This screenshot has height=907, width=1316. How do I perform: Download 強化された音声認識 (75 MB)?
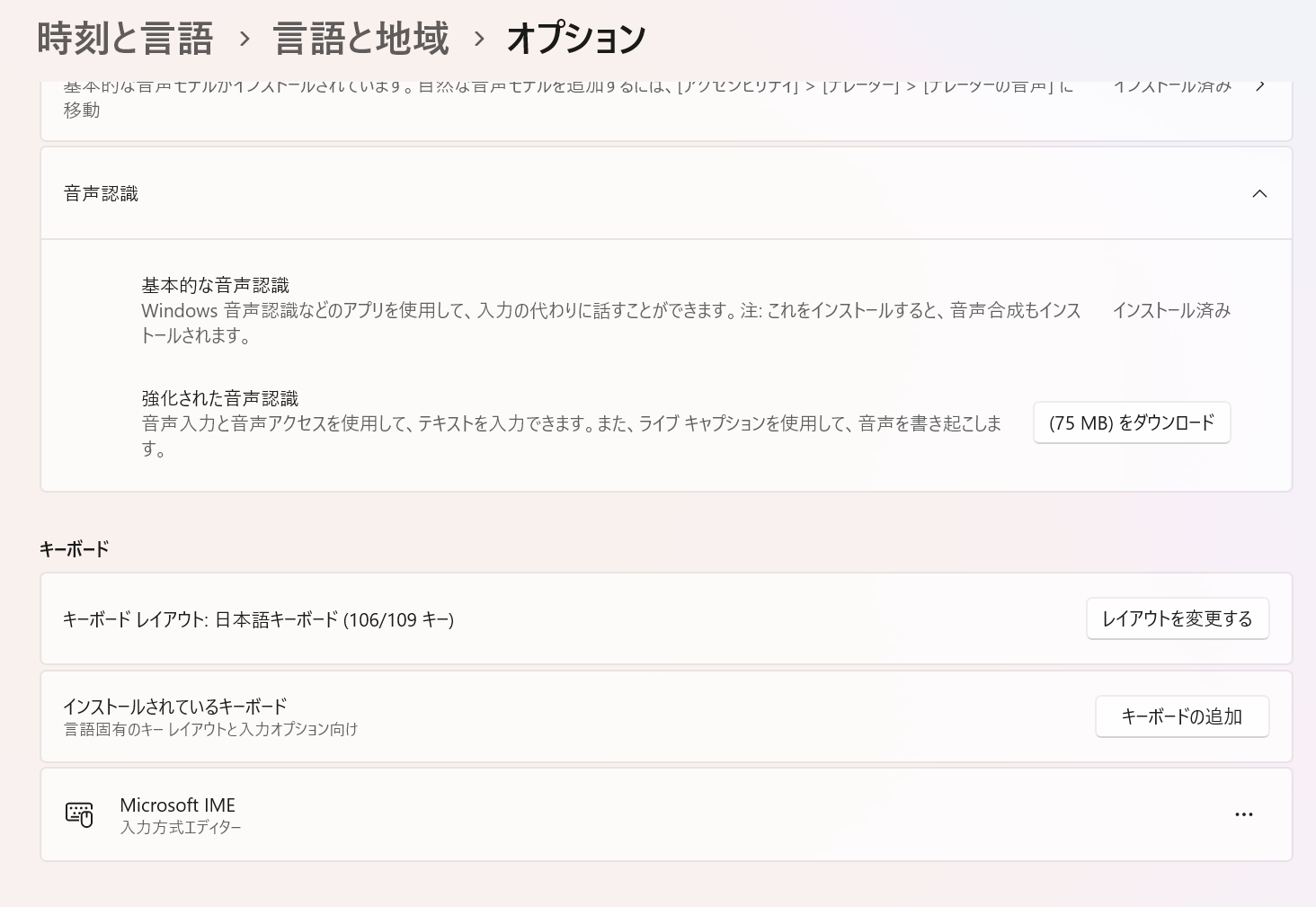point(1131,422)
